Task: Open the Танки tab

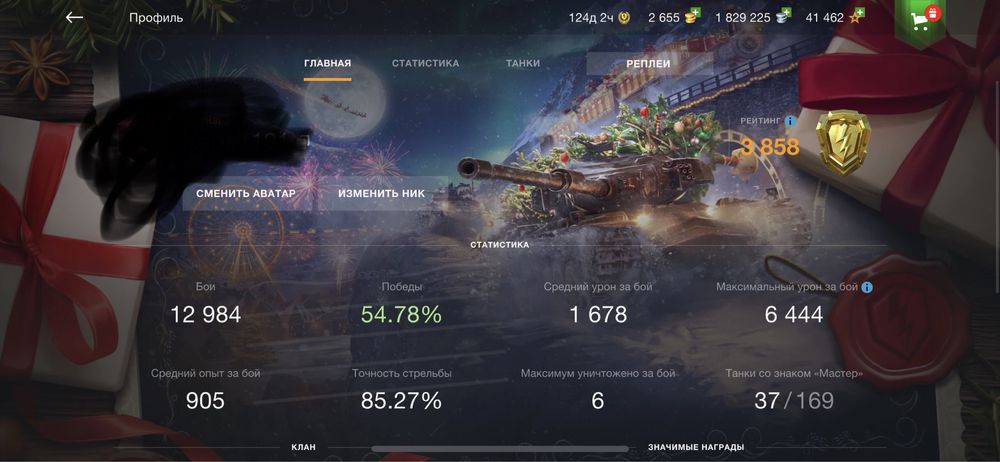Action: tap(523, 63)
